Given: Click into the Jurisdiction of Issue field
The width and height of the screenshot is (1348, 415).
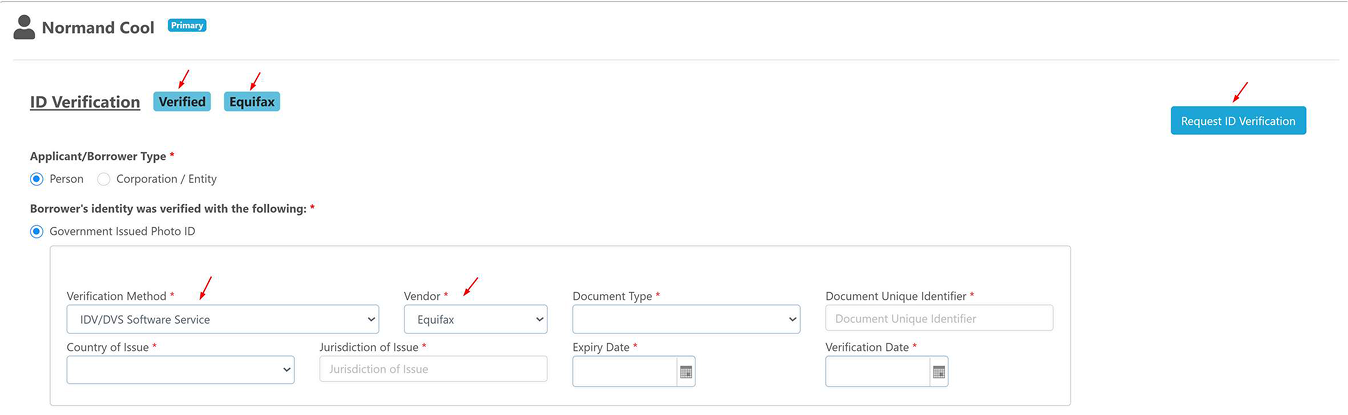Looking at the screenshot, I should 433,369.
